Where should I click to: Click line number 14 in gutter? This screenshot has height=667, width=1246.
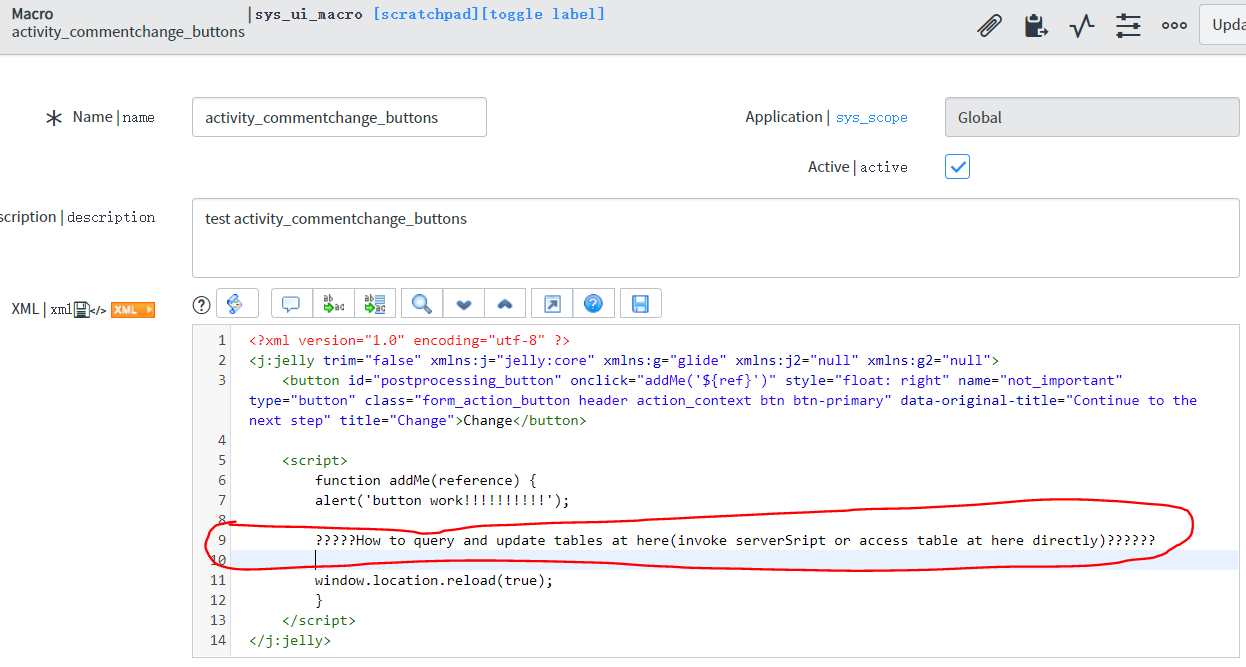click(219, 640)
